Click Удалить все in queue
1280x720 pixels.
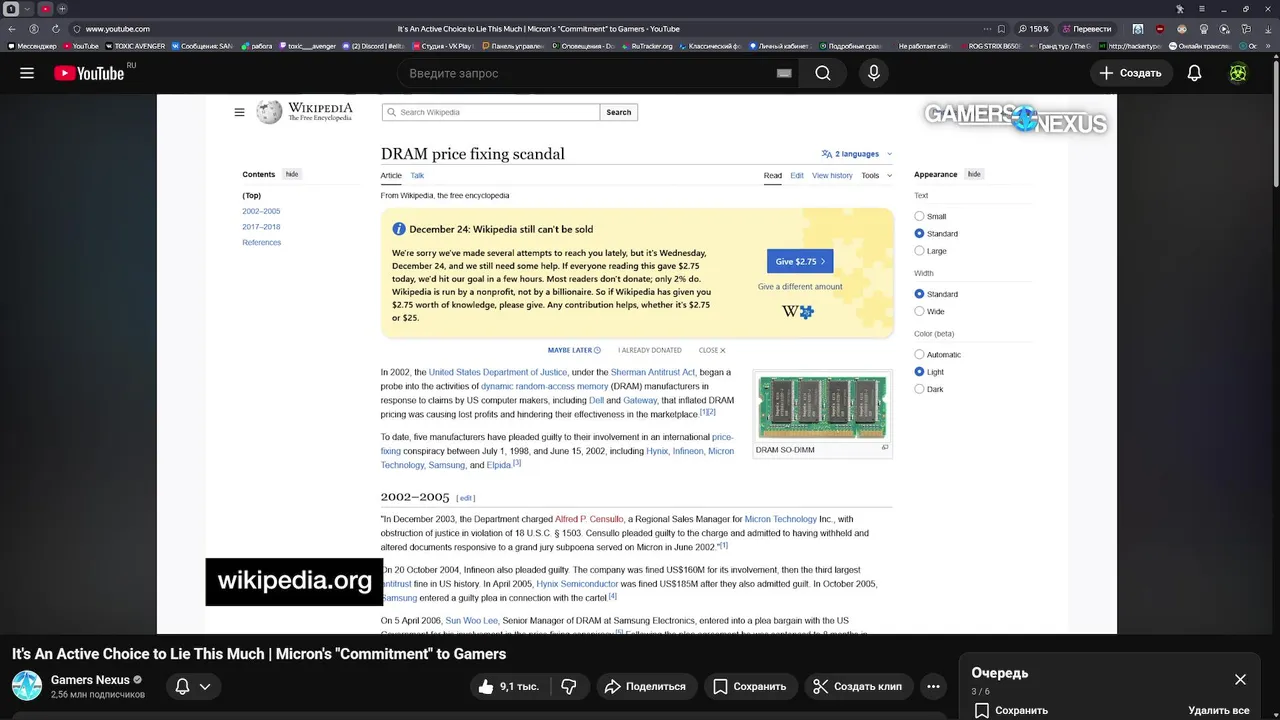tap(1219, 710)
